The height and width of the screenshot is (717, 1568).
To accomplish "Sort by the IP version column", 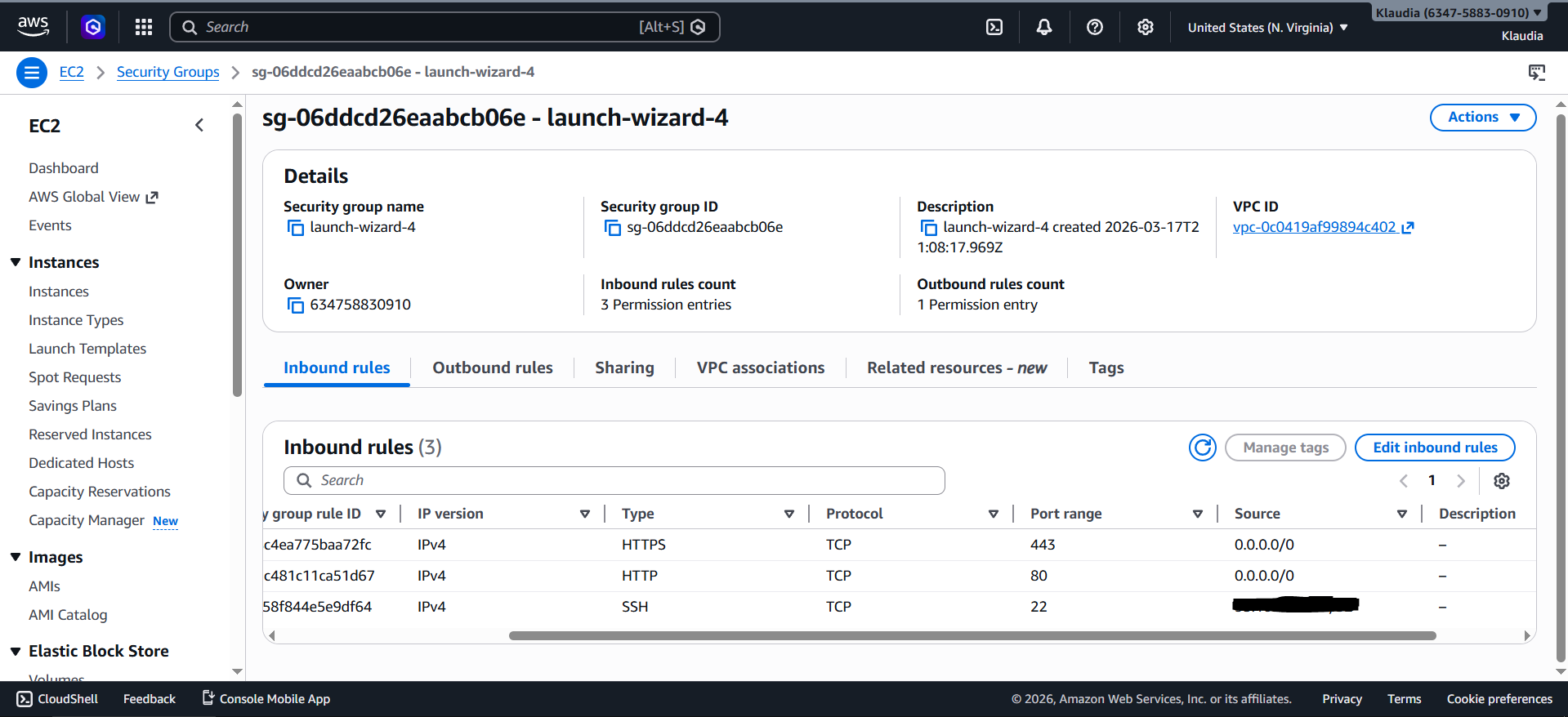I will point(585,514).
